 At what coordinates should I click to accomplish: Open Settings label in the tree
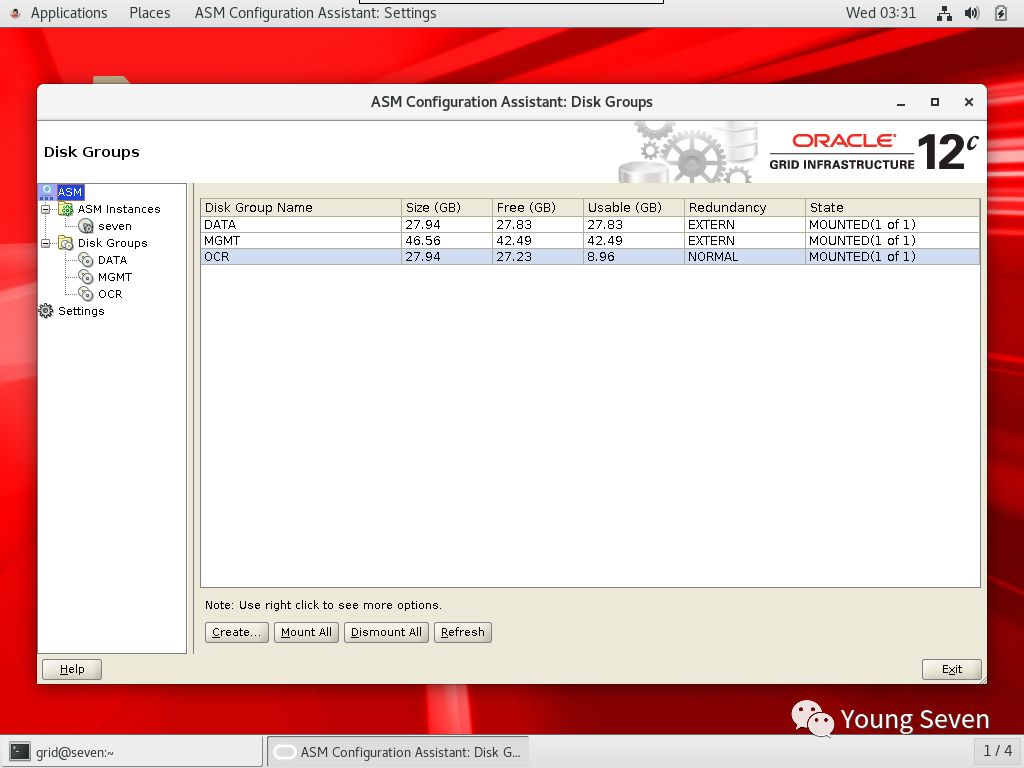[81, 311]
